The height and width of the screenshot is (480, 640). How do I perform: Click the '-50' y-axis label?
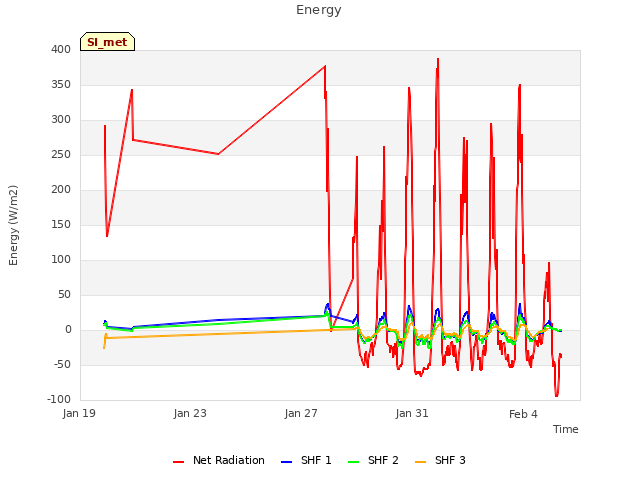point(62,364)
